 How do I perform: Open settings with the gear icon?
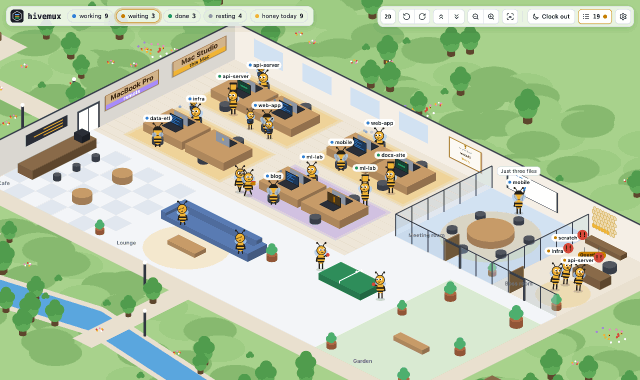click(623, 17)
